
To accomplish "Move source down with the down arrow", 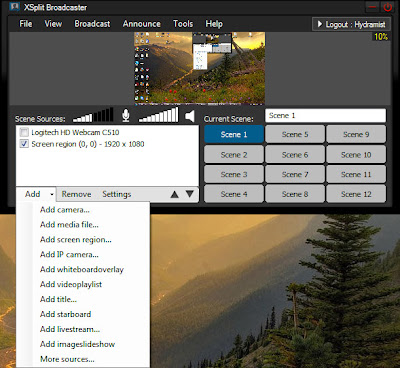I will pyautogui.click(x=190, y=194).
